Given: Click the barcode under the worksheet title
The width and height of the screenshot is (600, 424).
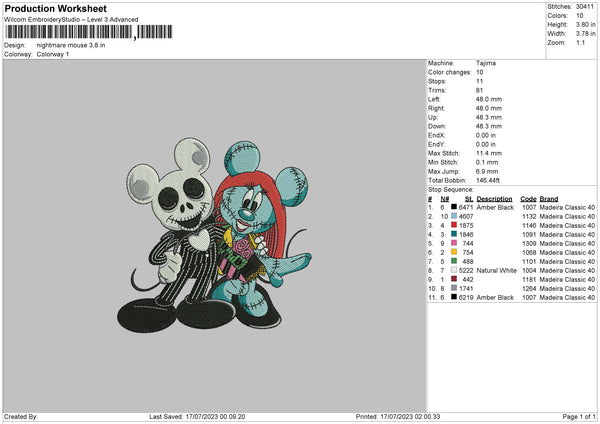Looking at the screenshot, I should (x=88, y=32).
